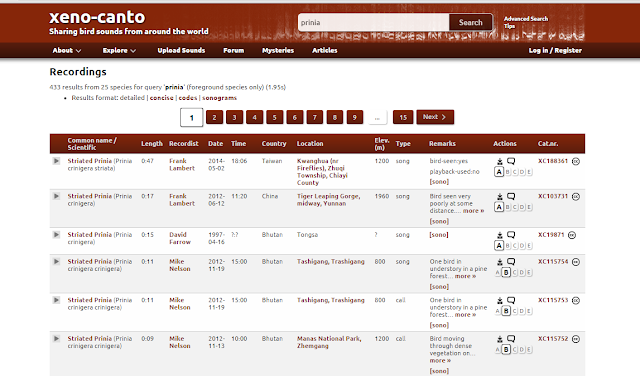Viewport: 640px width, 376px height.
Task: Click Creative Commons license icon beside XC115754
Action: 576,262
